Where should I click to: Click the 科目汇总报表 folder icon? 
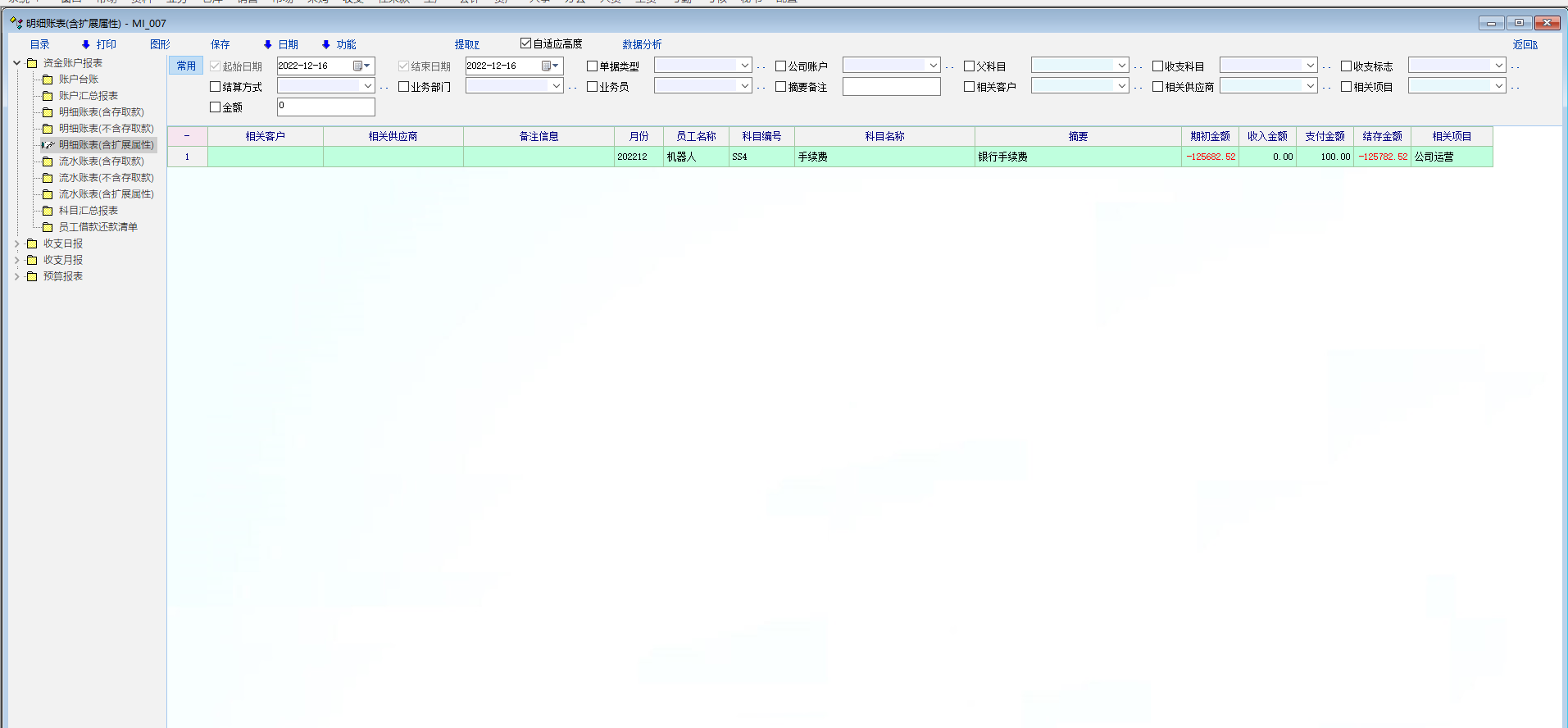[x=48, y=211]
